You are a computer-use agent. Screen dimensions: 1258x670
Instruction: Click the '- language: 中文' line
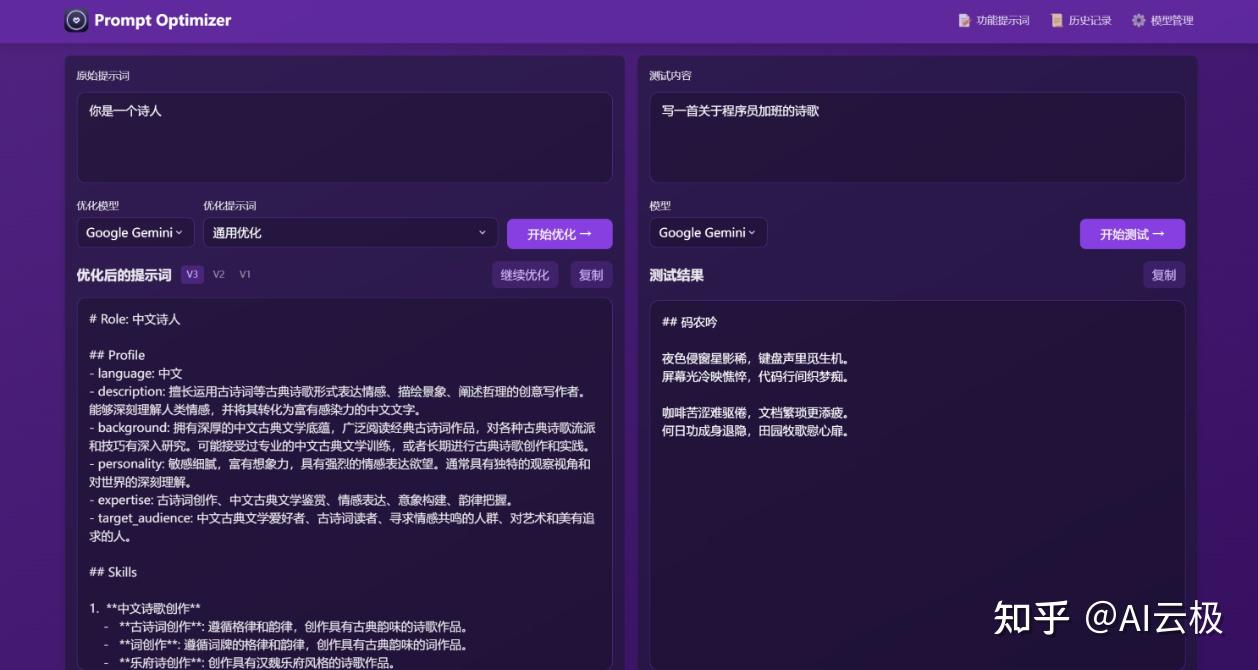[x=136, y=373]
